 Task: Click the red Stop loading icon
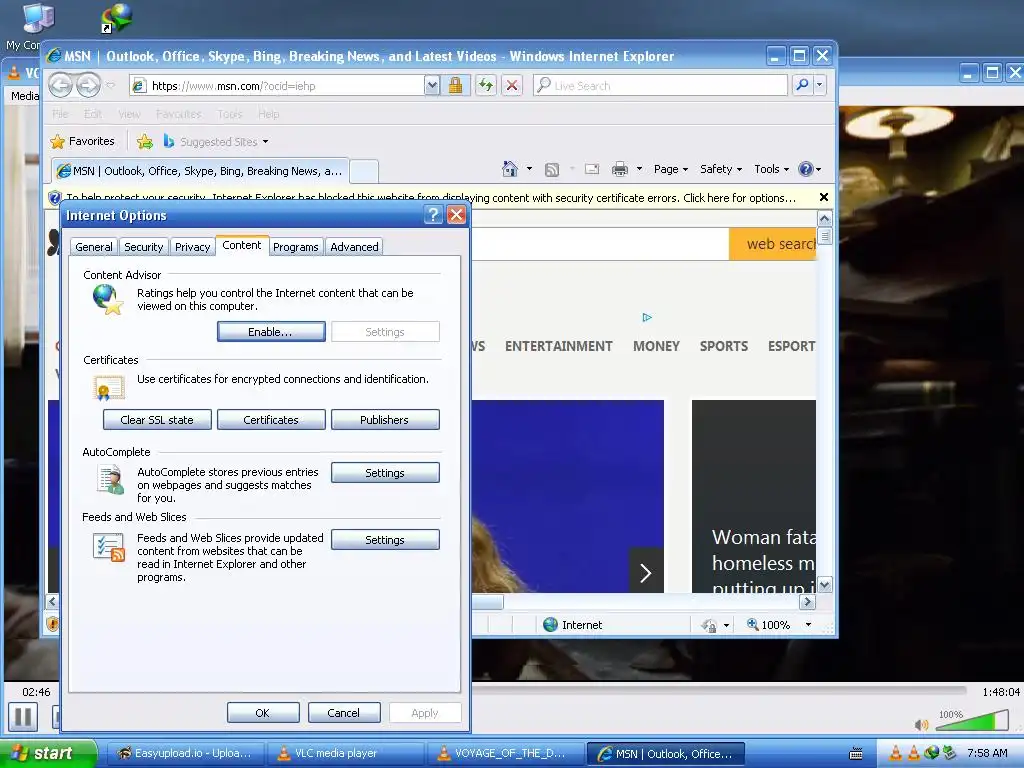tap(513, 86)
